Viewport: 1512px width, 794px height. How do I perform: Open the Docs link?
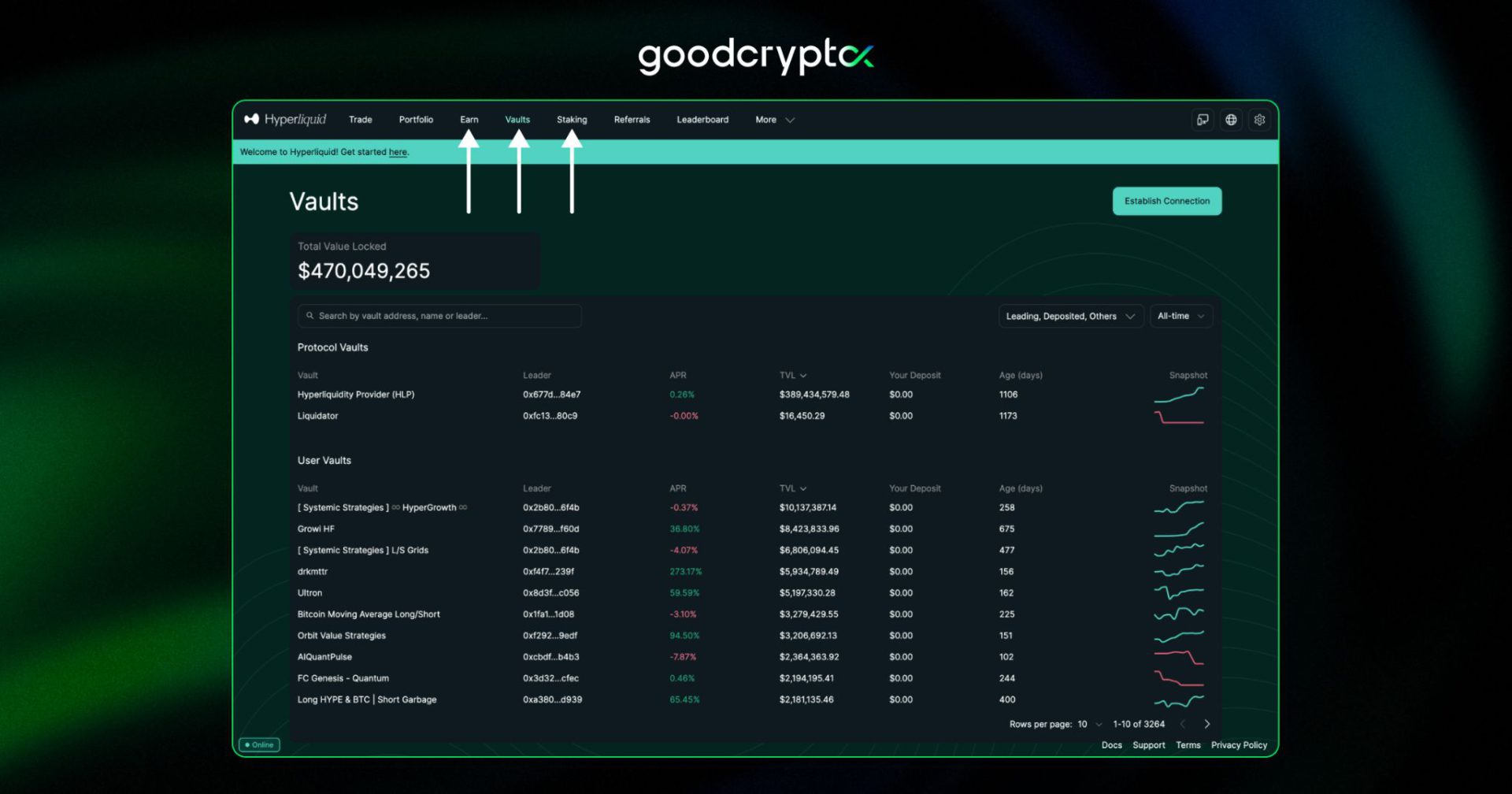click(1112, 745)
